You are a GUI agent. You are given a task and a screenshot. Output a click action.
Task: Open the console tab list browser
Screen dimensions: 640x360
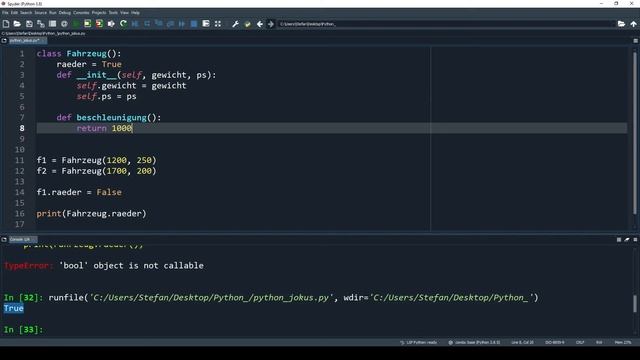click(x=4, y=240)
